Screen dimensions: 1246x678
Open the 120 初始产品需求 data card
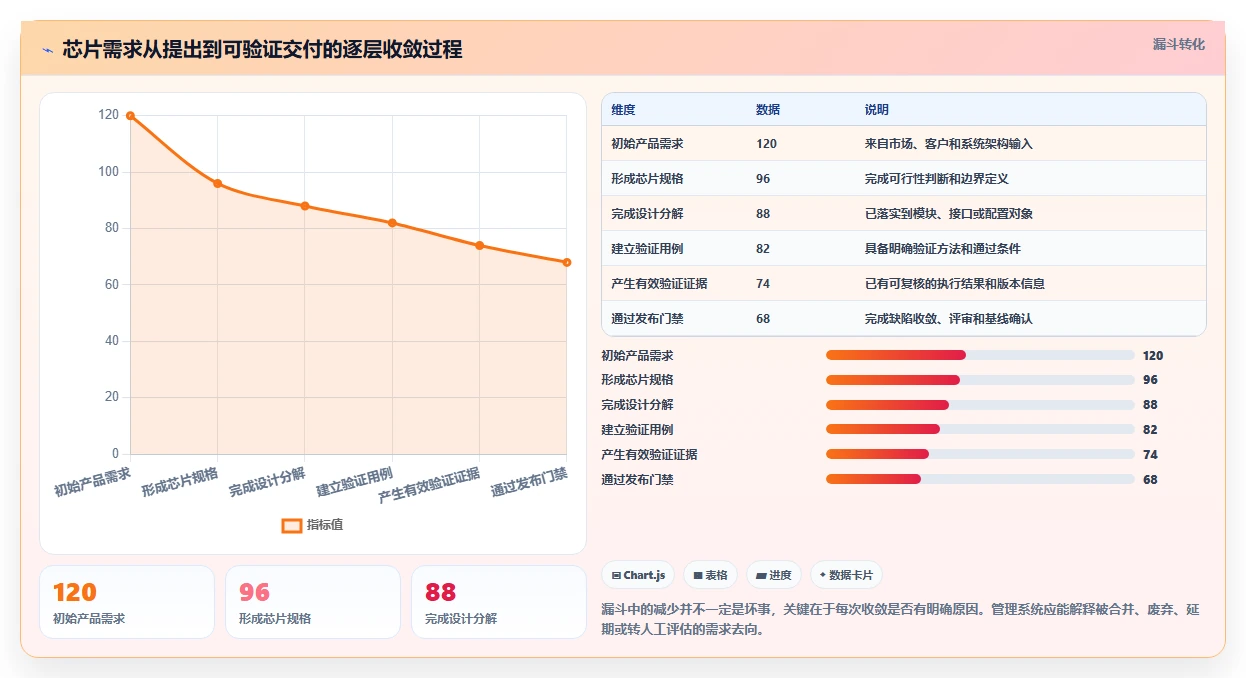(127, 602)
